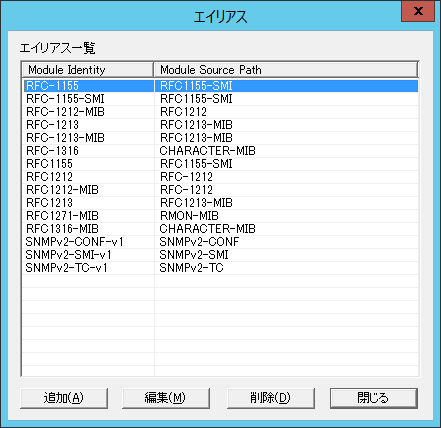The width and height of the screenshot is (441, 428).
Task: Select the RFC-1213 alias entry
Action: [x=220, y=125]
